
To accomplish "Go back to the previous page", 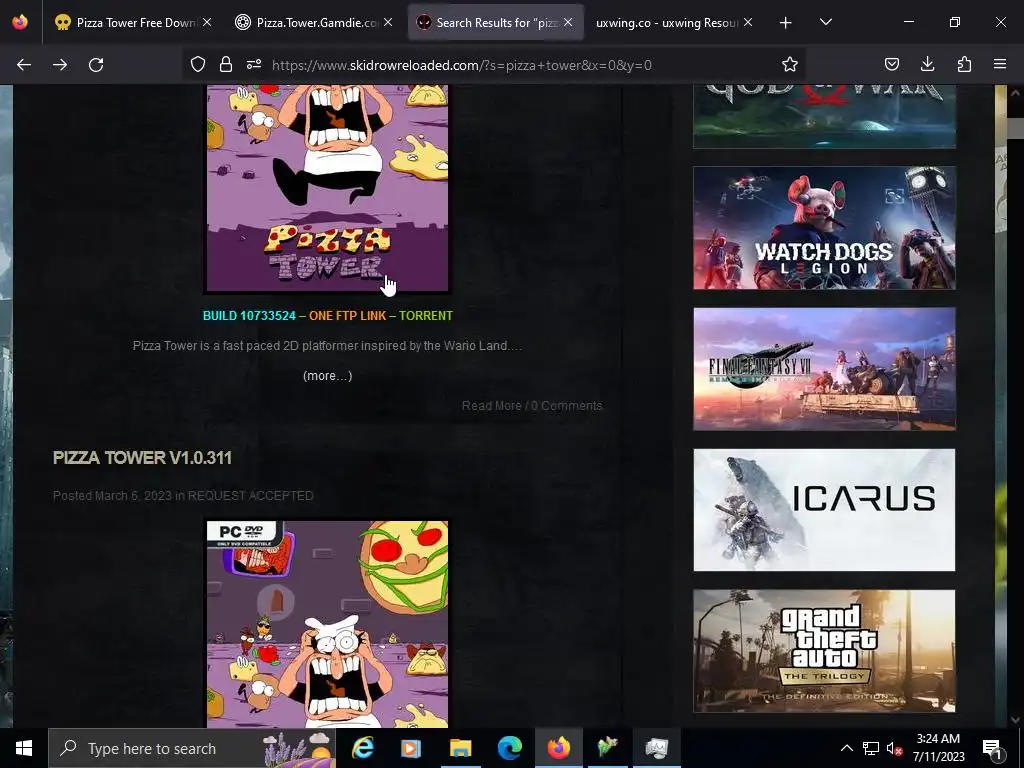I will pos(24,65).
